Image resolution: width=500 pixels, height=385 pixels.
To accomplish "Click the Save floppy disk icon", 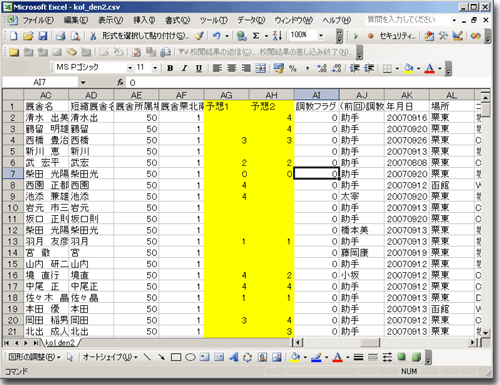I will (x=43, y=36).
